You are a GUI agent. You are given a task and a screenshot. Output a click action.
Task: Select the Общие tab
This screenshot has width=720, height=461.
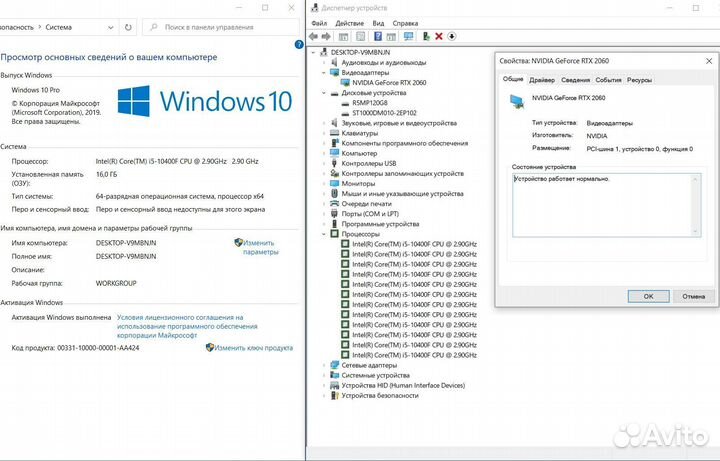[513, 79]
